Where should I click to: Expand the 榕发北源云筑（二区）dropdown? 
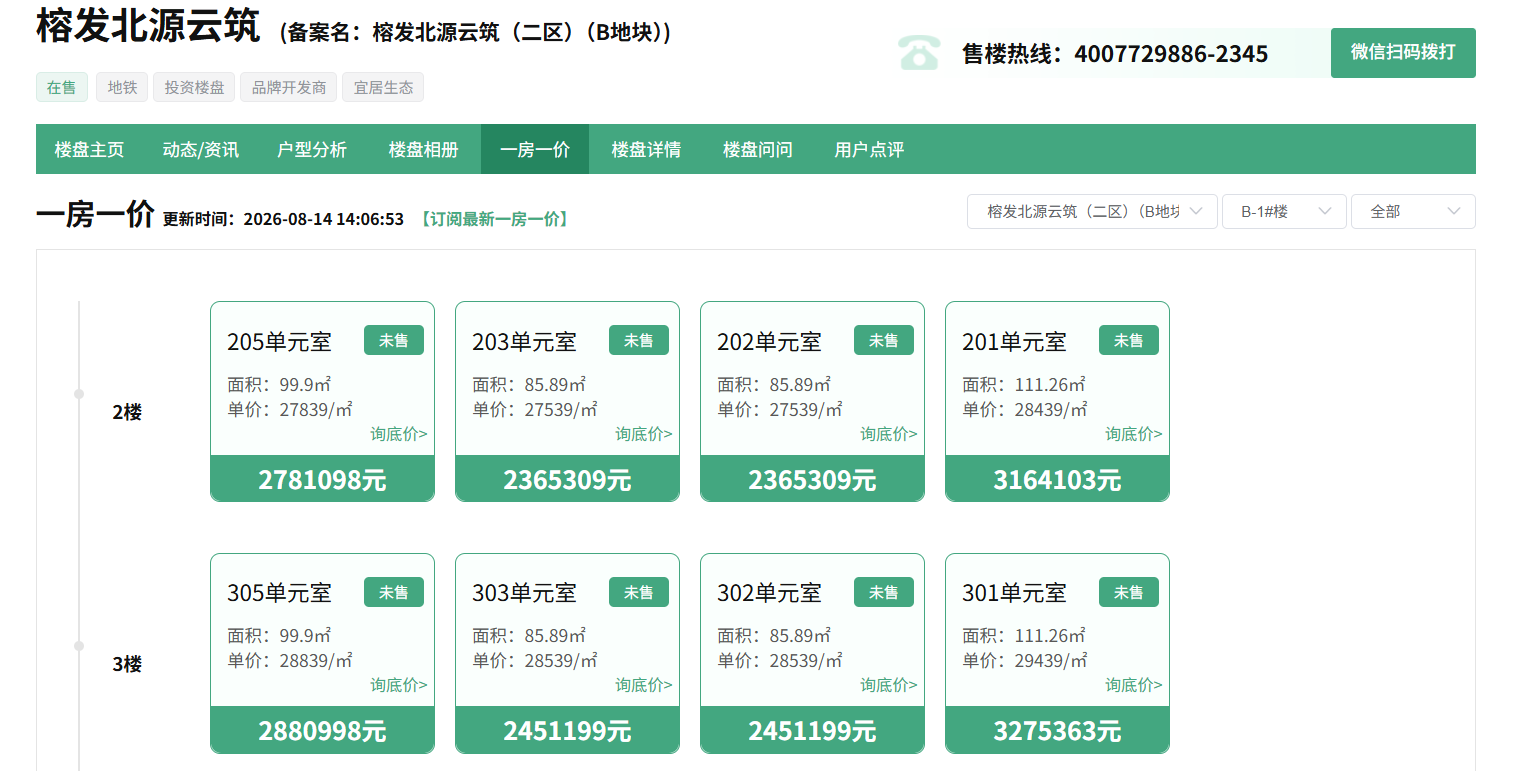pyautogui.click(x=1092, y=211)
